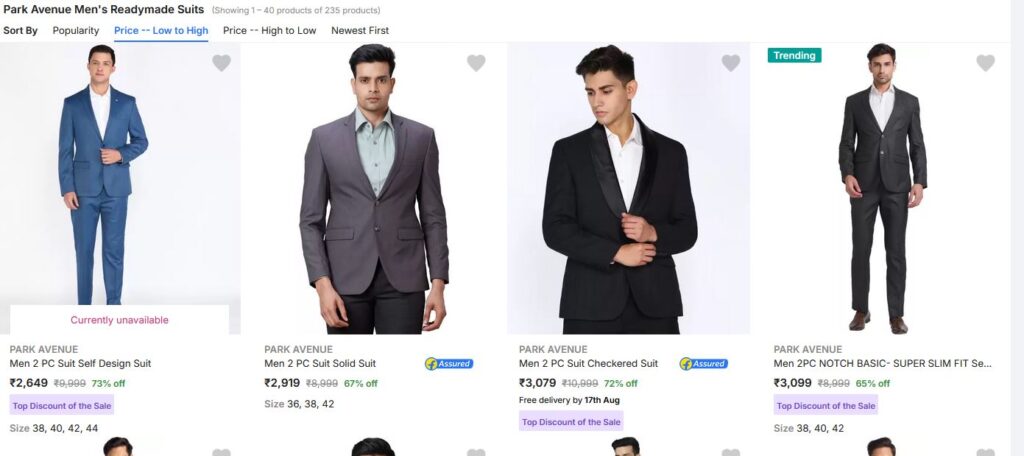Open Men 2 PC Suit Checkered Suit link
1024x456 pixels.
(x=588, y=364)
